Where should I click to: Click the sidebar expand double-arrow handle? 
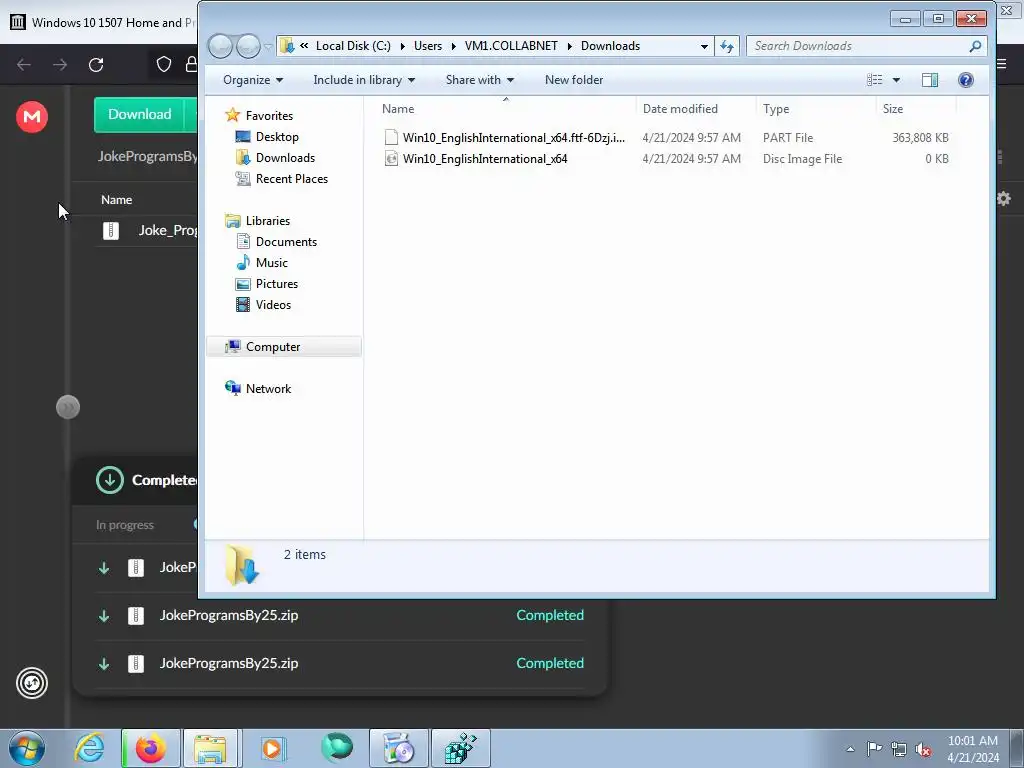(x=68, y=408)
